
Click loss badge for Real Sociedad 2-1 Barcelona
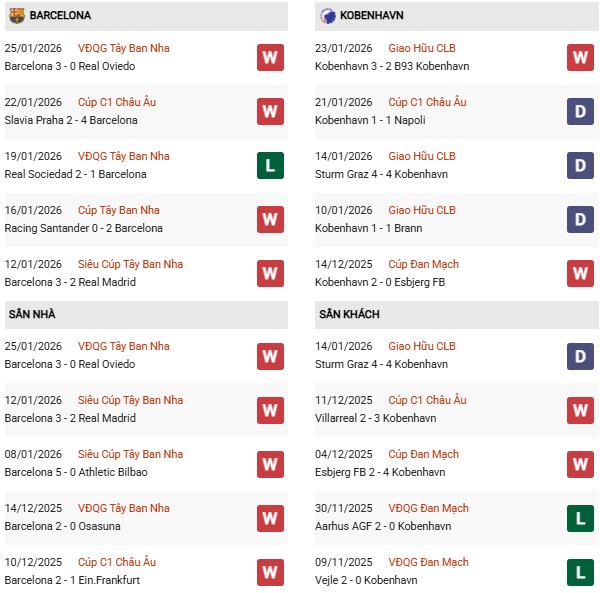(x=269, y=165)
